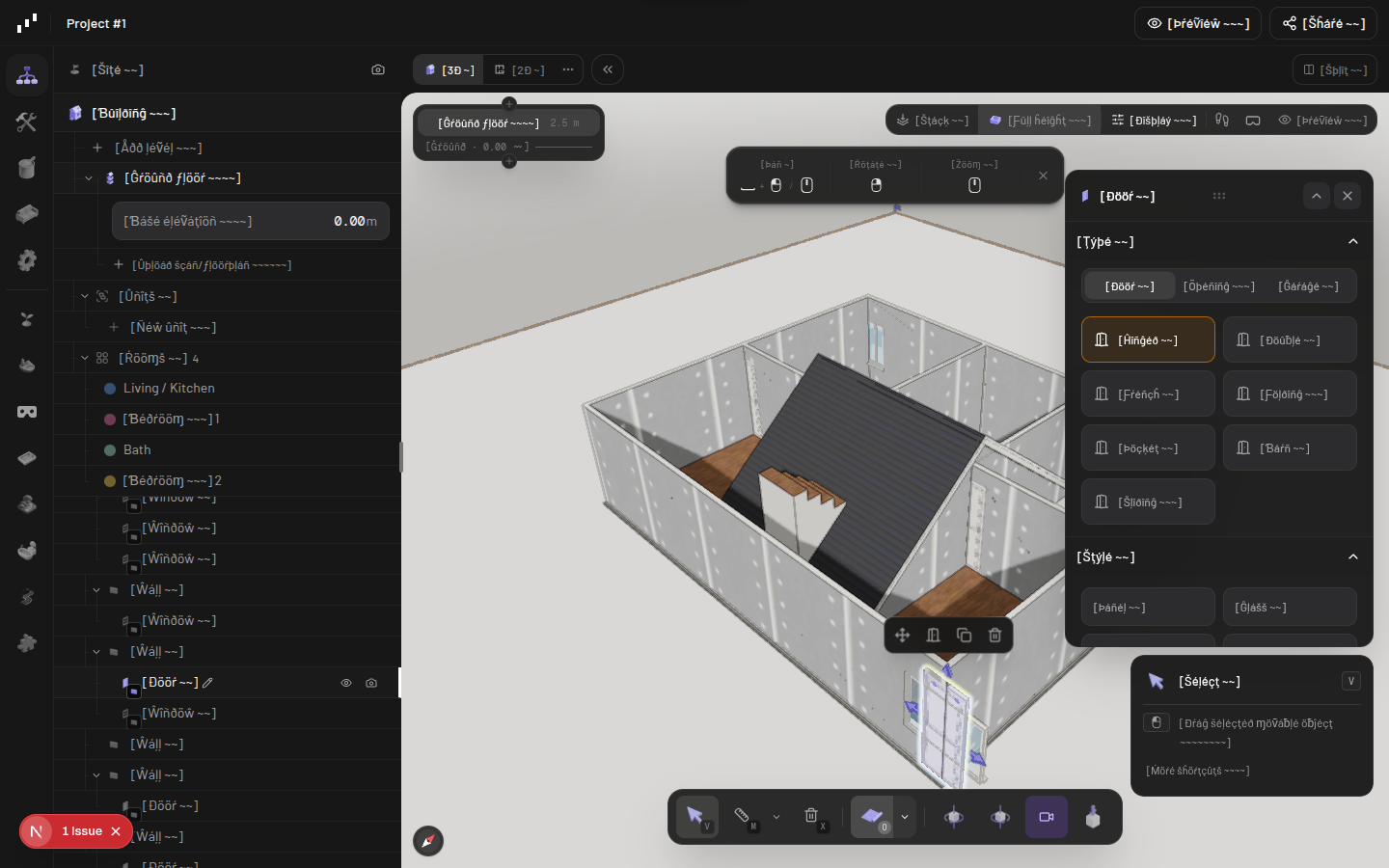Open the plant sprout sidebar icon
The image size is (1389, 868).
point(27,319)
